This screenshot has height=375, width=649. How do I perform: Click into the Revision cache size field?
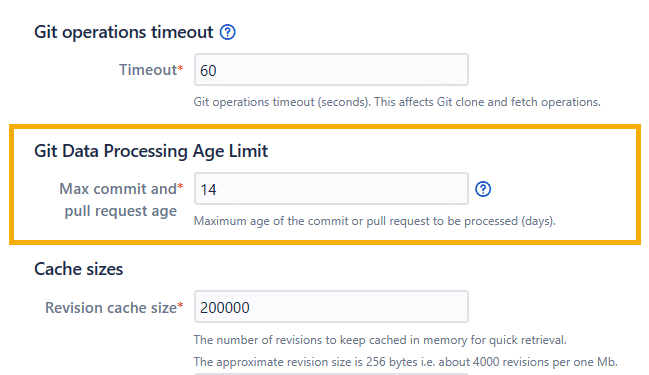(331, 307)
